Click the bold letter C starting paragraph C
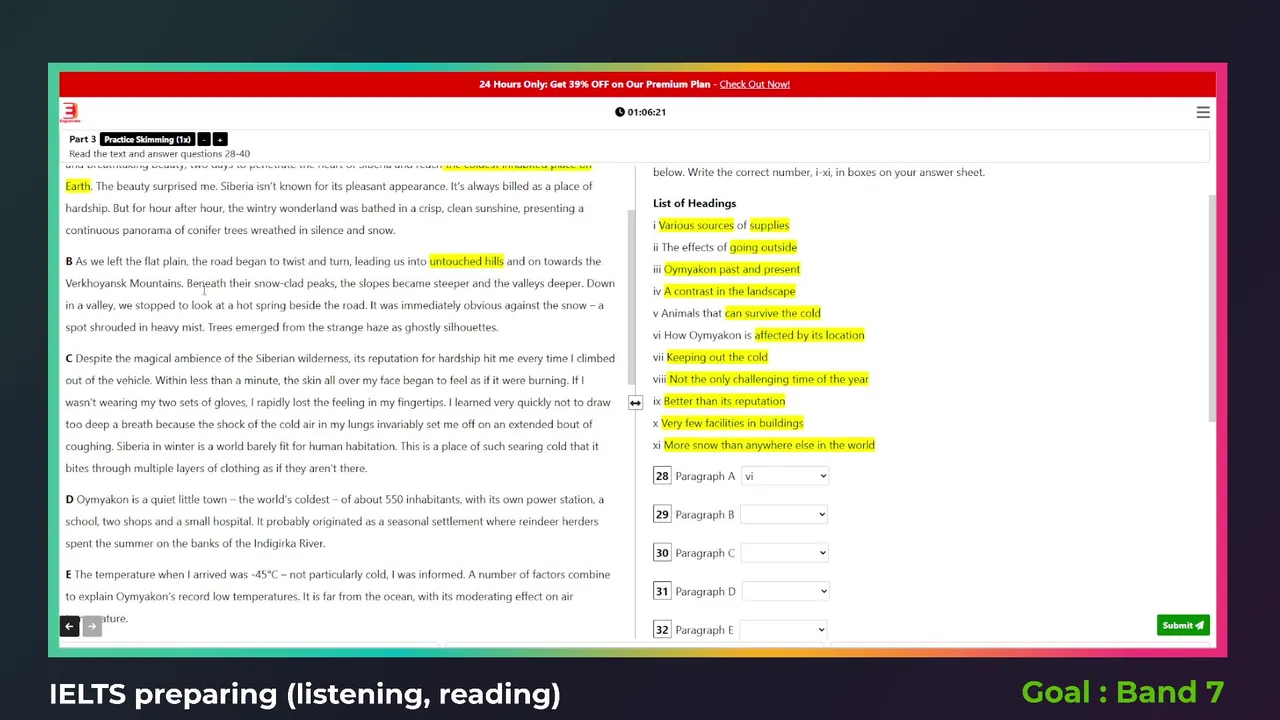Screen dimensions: 1280x720 point(69,358)
